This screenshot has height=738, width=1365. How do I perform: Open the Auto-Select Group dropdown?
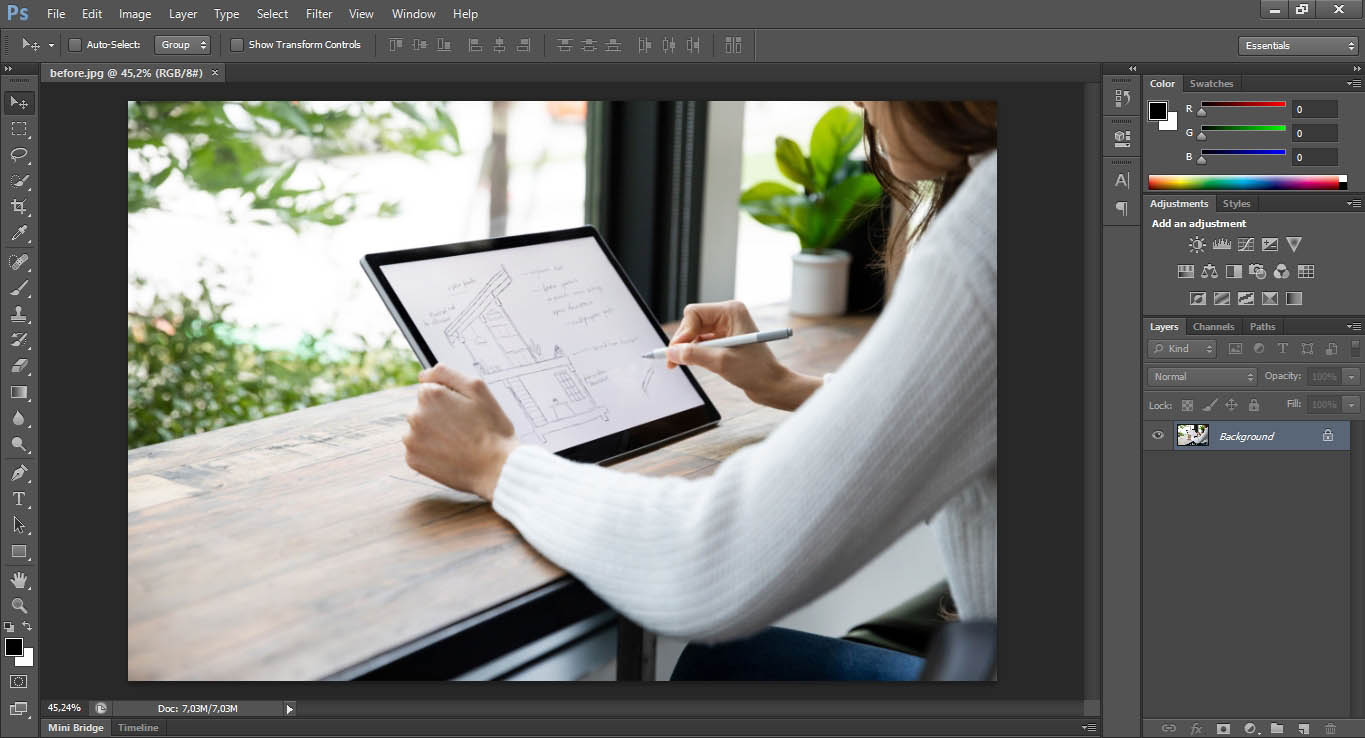(182, 44)
